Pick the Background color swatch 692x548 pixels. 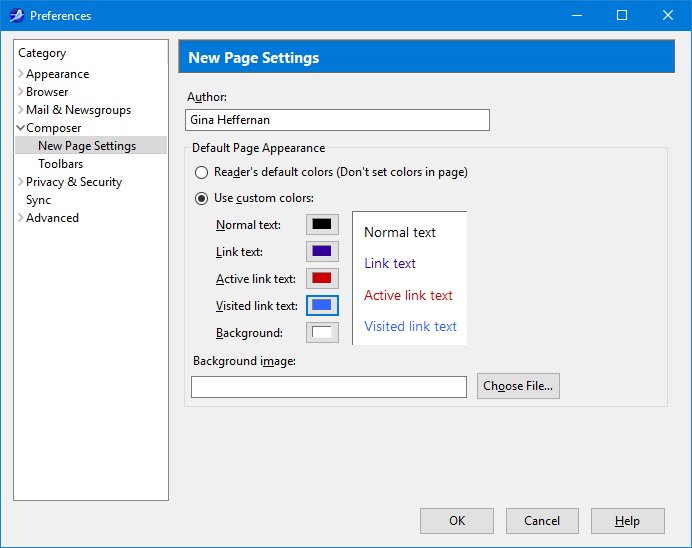322,332
